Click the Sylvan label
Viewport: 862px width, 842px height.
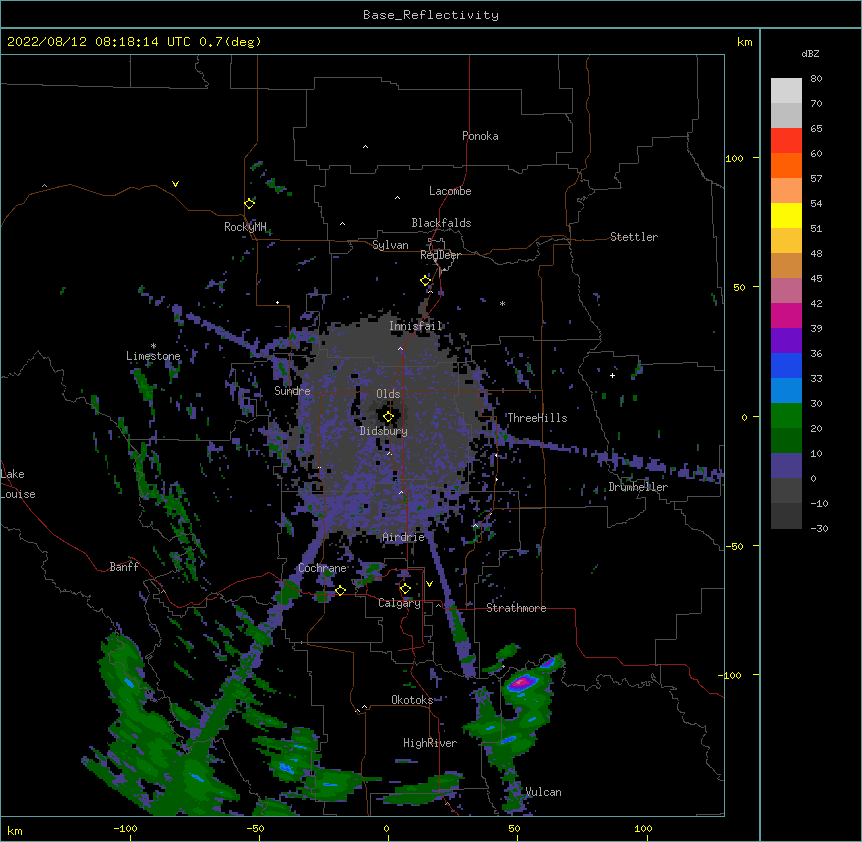pos(390,245)
